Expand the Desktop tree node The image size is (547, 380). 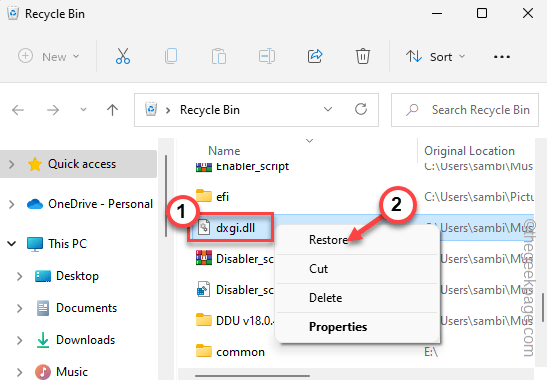pyautogui.click(x=20, y=276)
